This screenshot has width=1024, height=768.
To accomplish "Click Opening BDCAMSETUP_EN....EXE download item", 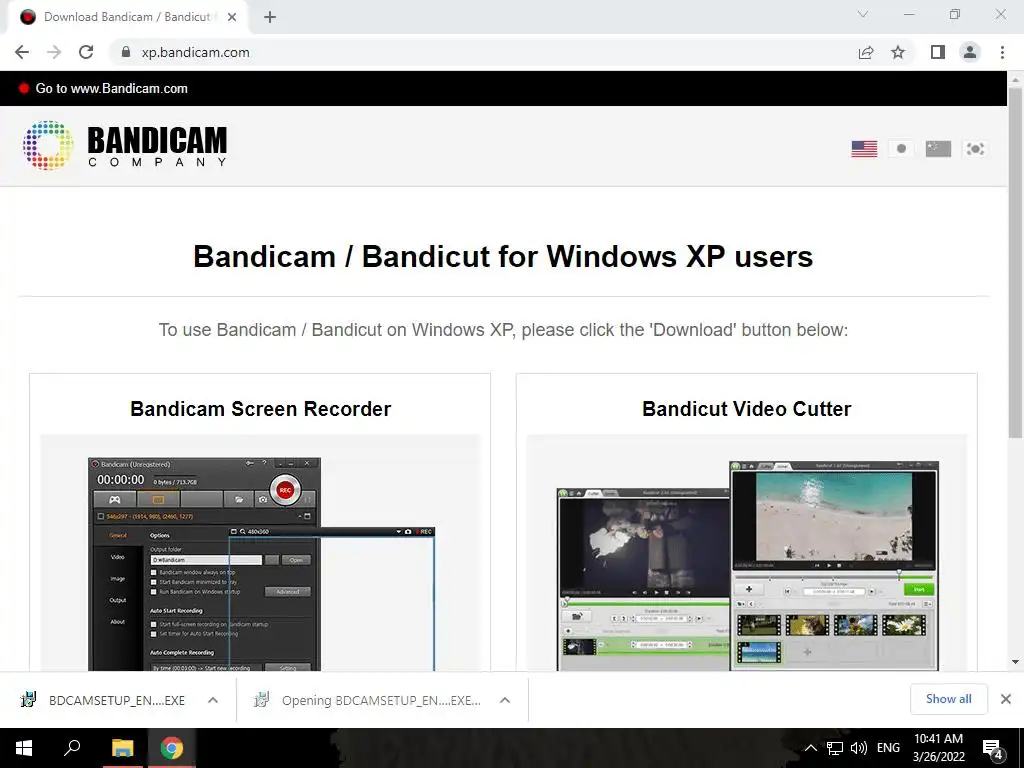I will pyautogui.click(x=369, y=700).
